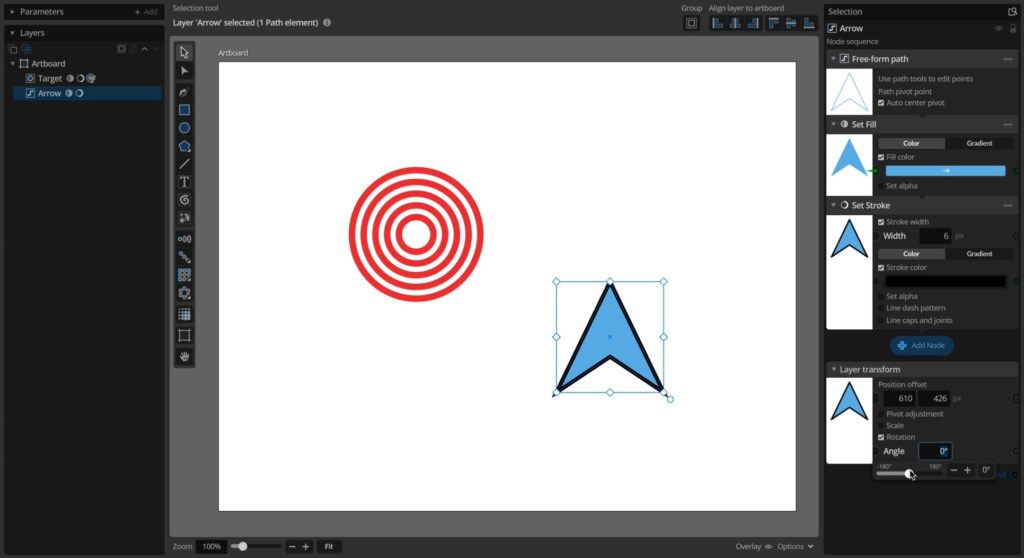
Task: Activate the Text tool
Action: [x=184, y=182]
